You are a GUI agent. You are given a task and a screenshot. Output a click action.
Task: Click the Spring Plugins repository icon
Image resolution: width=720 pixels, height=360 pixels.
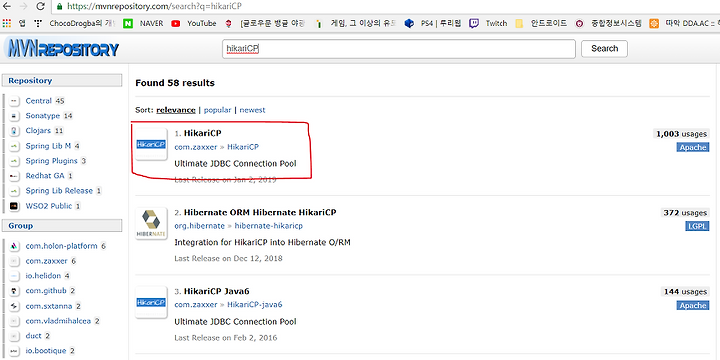[14, 161]
